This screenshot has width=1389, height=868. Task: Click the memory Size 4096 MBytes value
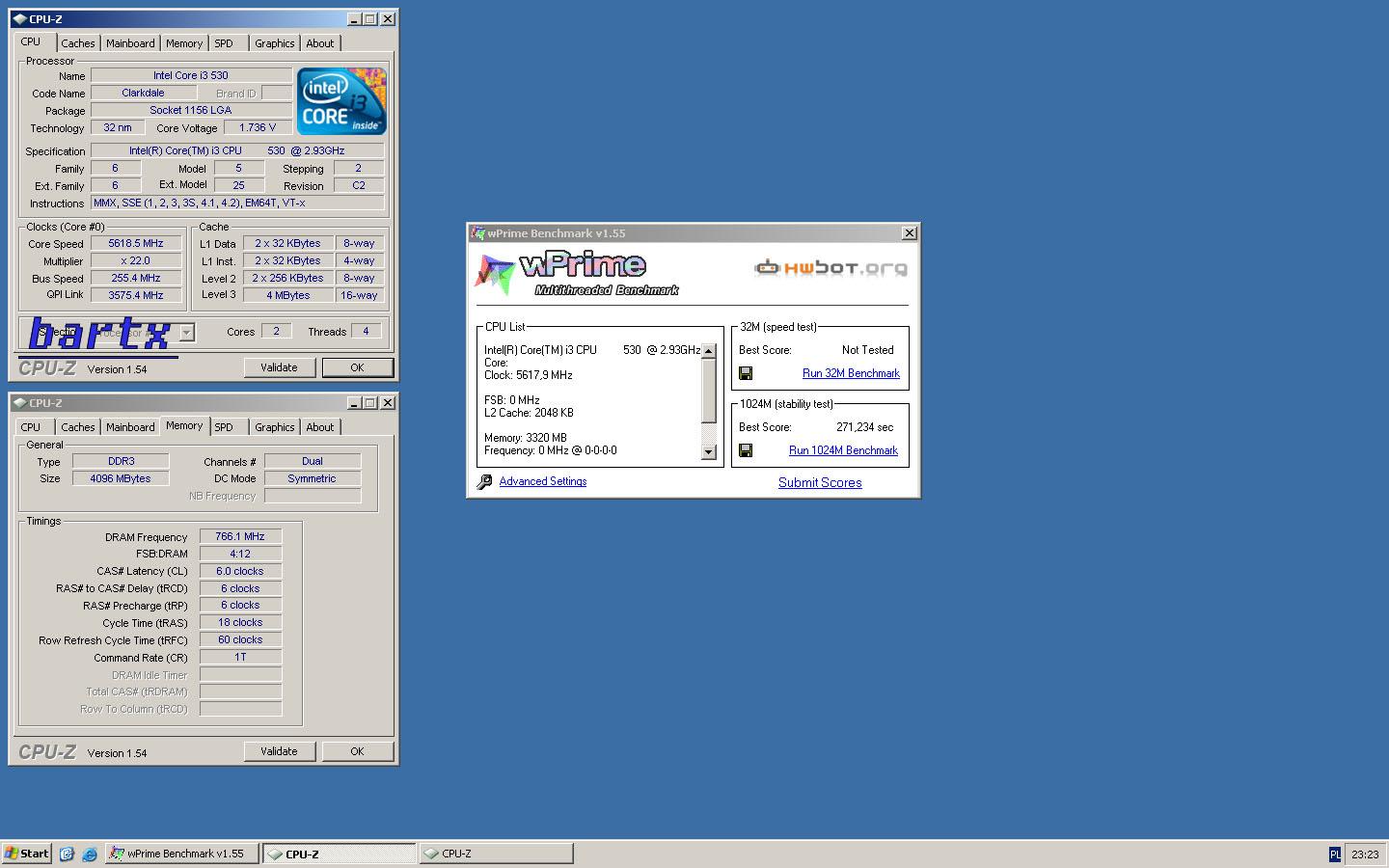point(121,478)
